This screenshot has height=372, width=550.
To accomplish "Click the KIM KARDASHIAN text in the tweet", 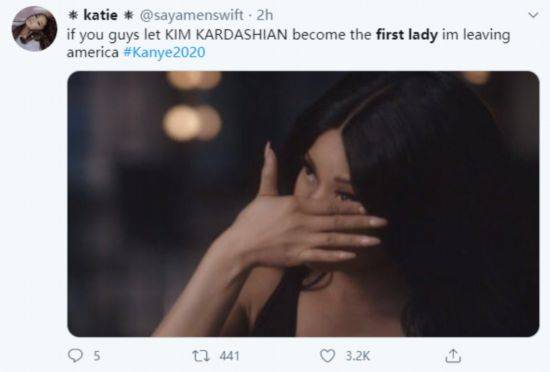I will click(226, 34).
